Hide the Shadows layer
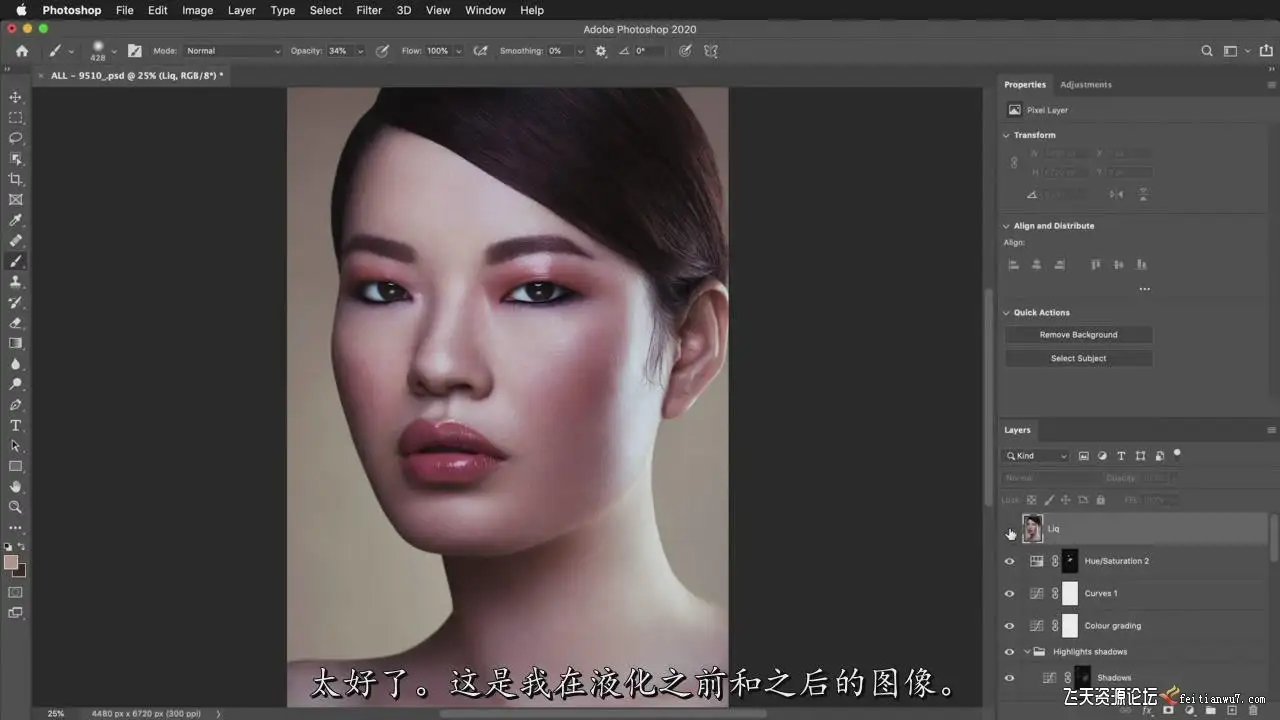Image resolution: width=1280 pixels, height=720 pixels. coord(1009,678)
